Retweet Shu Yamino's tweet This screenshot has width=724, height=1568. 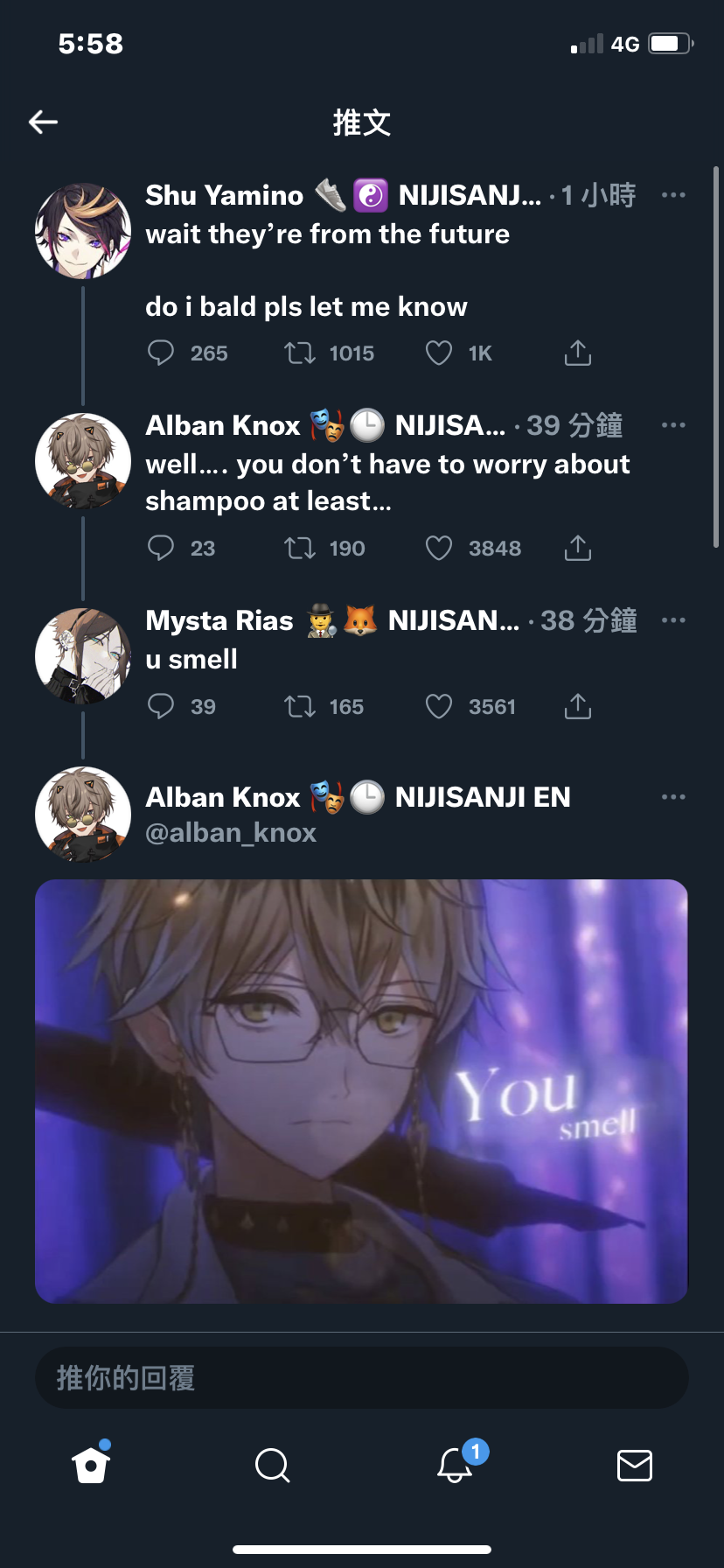point(300,353)
